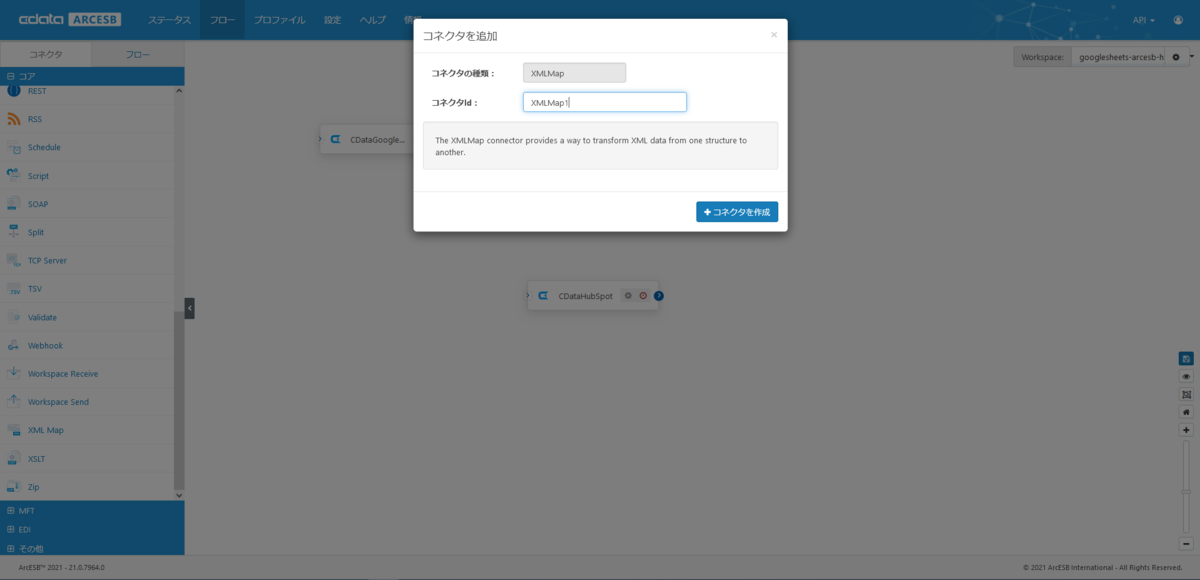
Task: Click the Schedule connector icon
Action: point(14,147)
